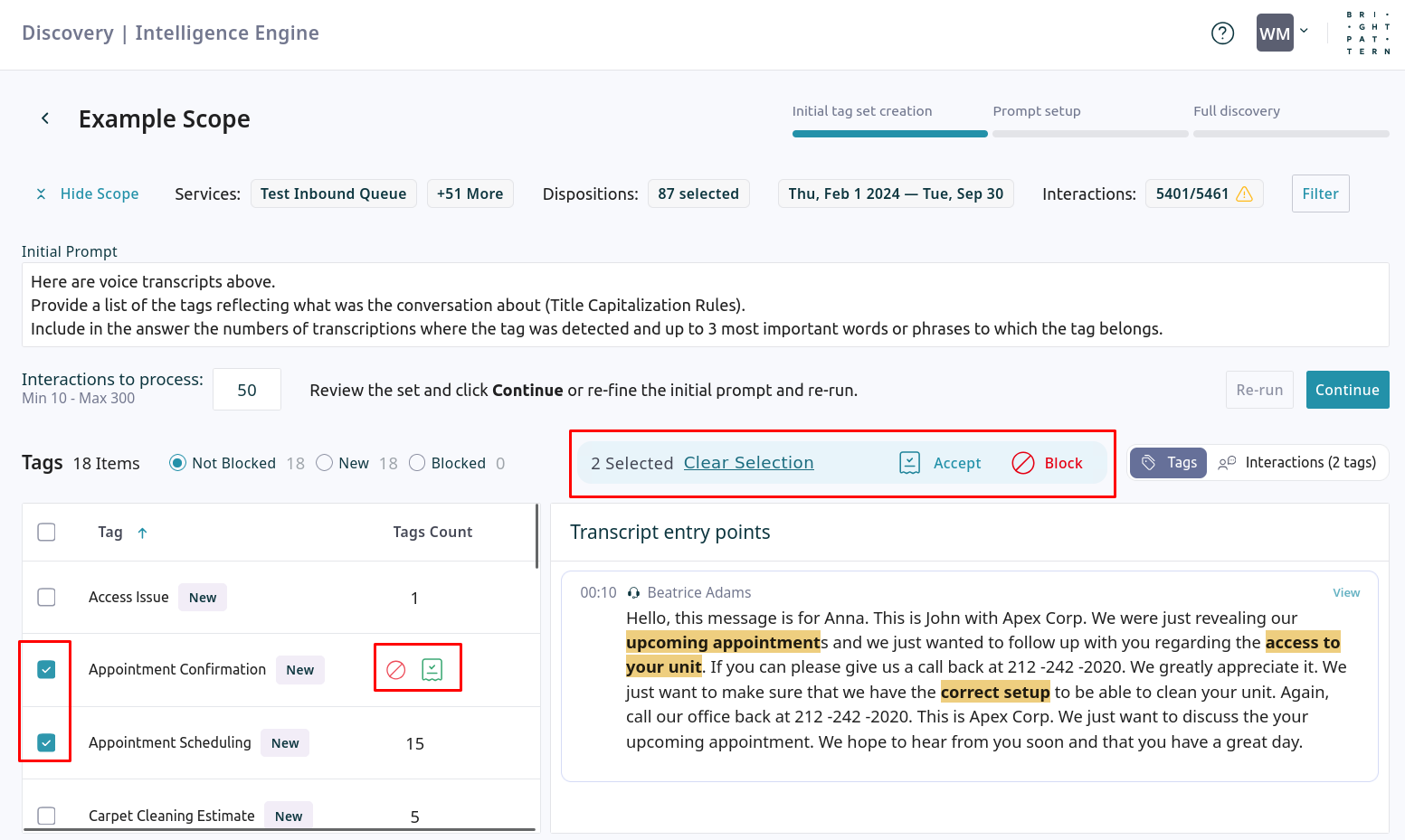Sort by the Tags Count column header
Viewport: 1405px width, 840px height.
[x=432, y=532]
